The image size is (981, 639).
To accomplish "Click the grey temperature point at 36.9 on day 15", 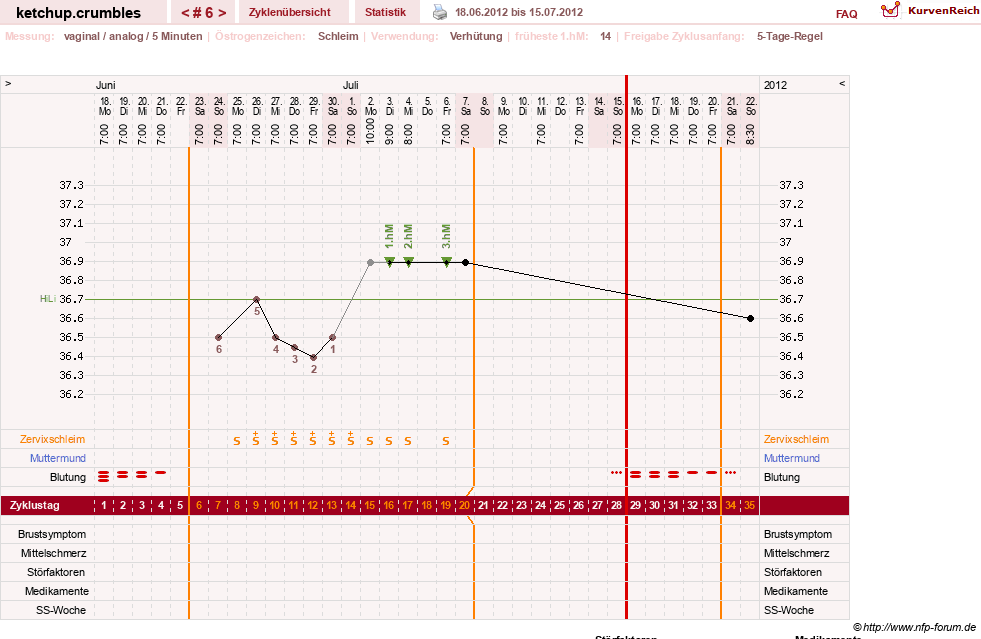I will coord(370,263).
